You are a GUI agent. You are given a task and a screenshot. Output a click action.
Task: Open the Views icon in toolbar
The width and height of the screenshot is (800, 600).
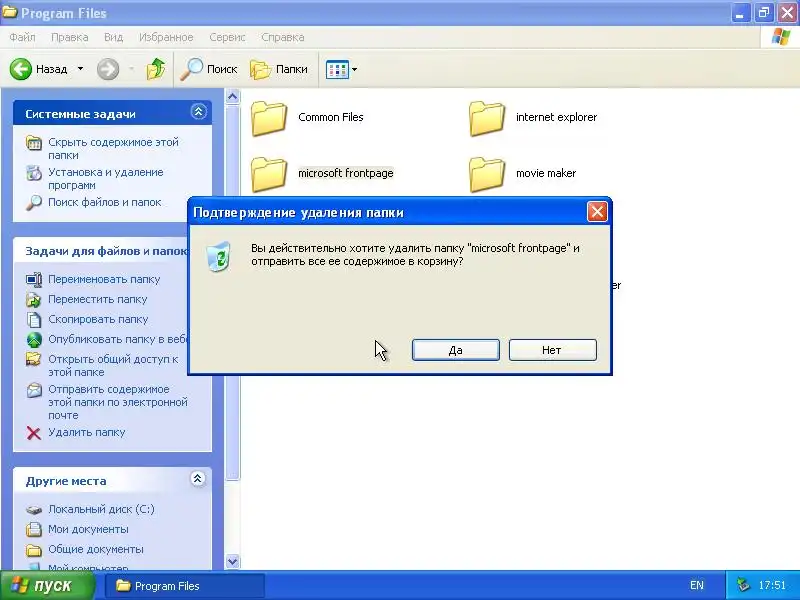point(337,69)
